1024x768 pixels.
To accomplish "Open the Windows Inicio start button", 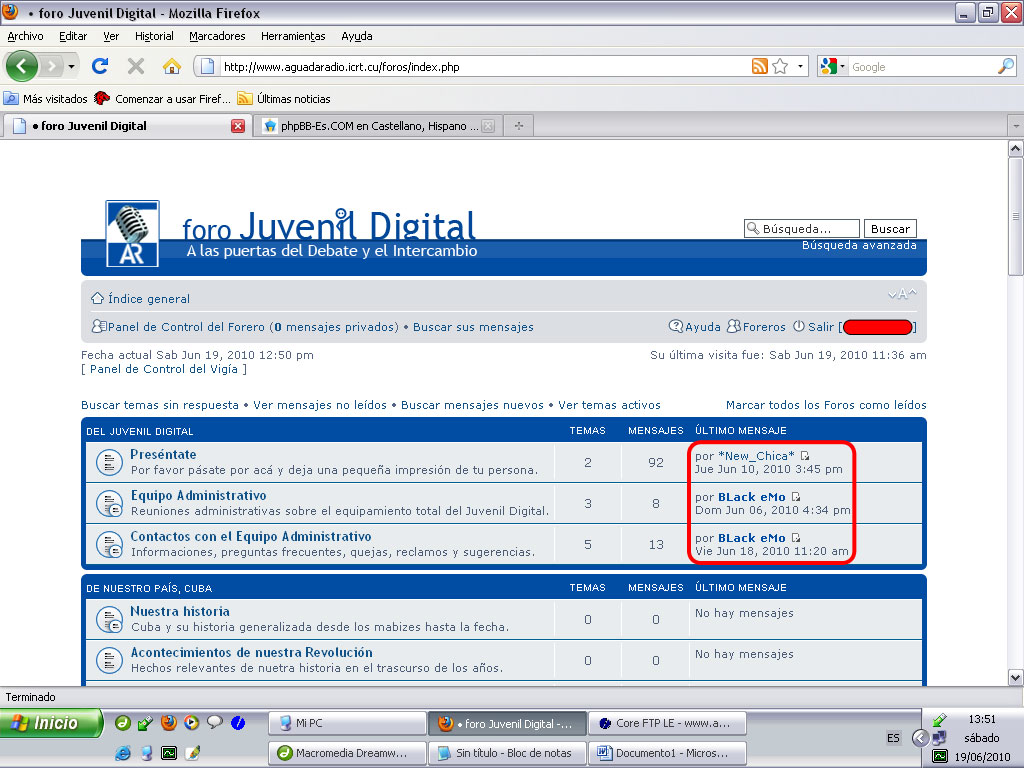I will coord(52,723).
